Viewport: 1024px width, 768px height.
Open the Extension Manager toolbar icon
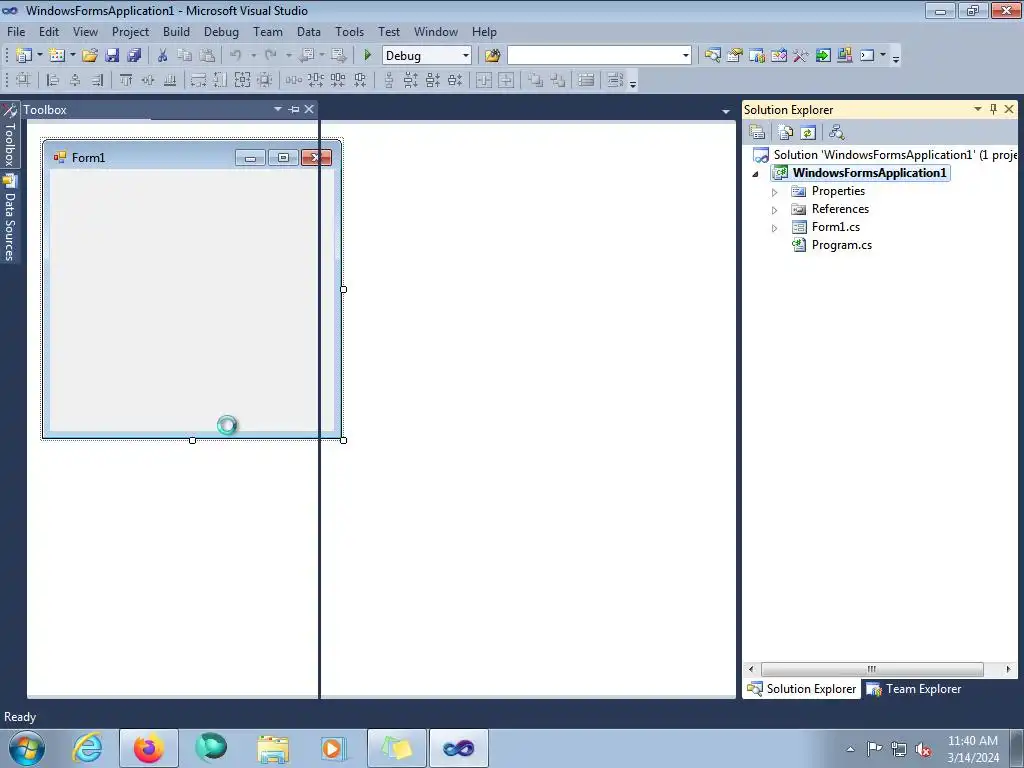coord(844,56)
